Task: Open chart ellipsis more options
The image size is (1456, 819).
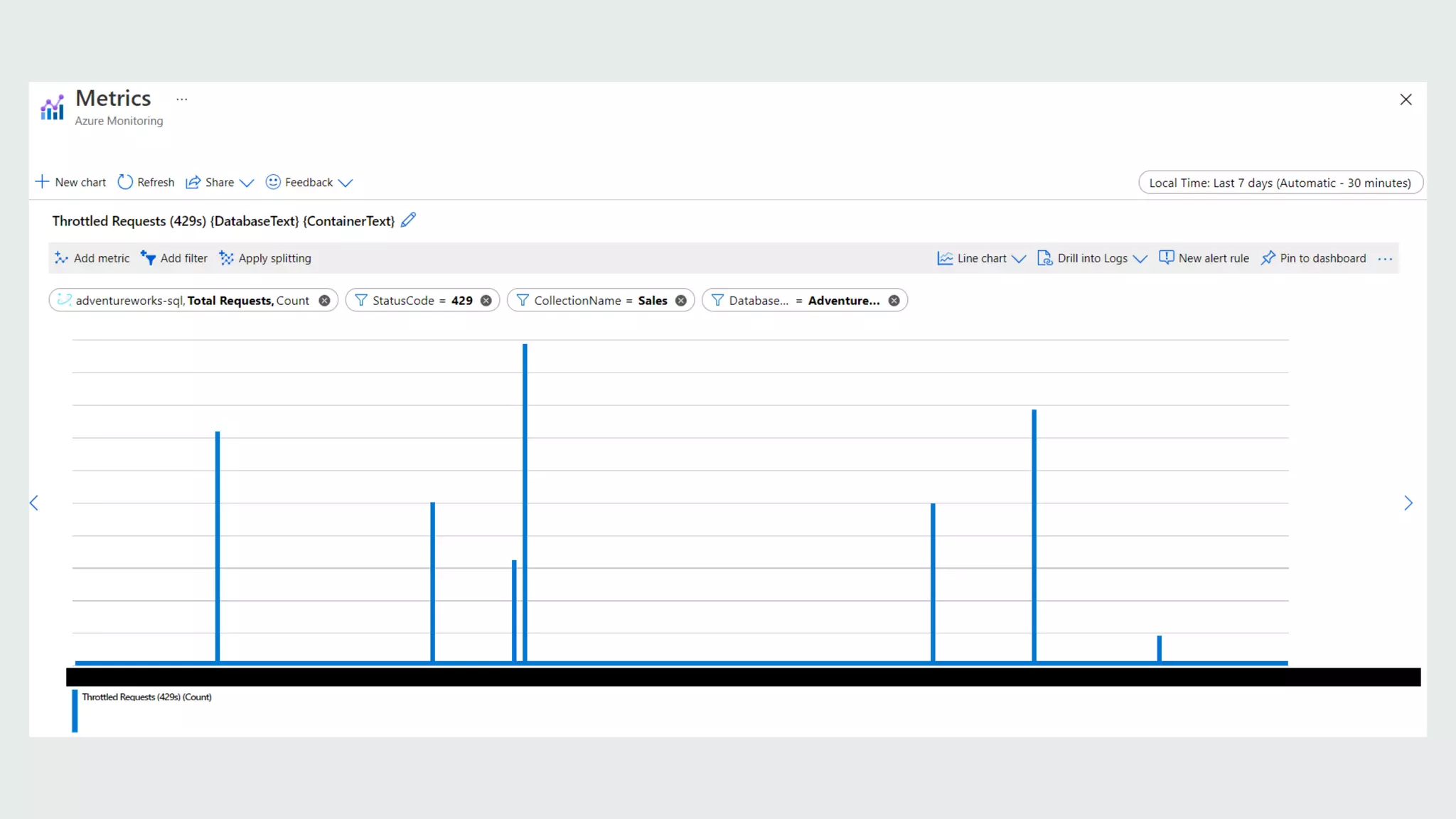Action: coord(1385,259)
